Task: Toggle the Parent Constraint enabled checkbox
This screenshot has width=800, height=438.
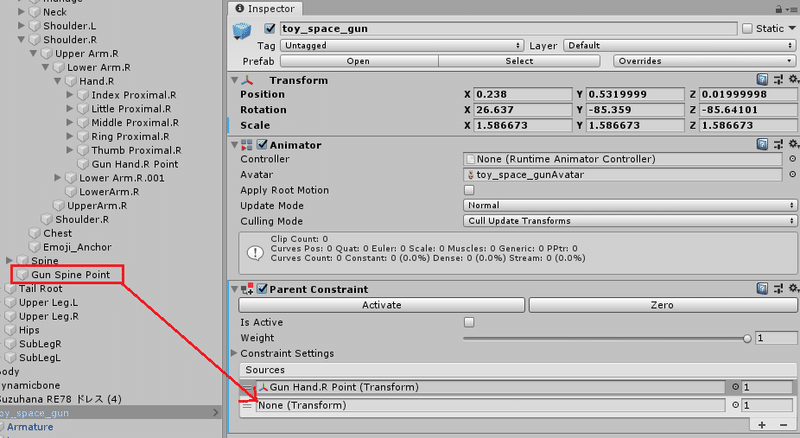Action: (x=262, y=289)
